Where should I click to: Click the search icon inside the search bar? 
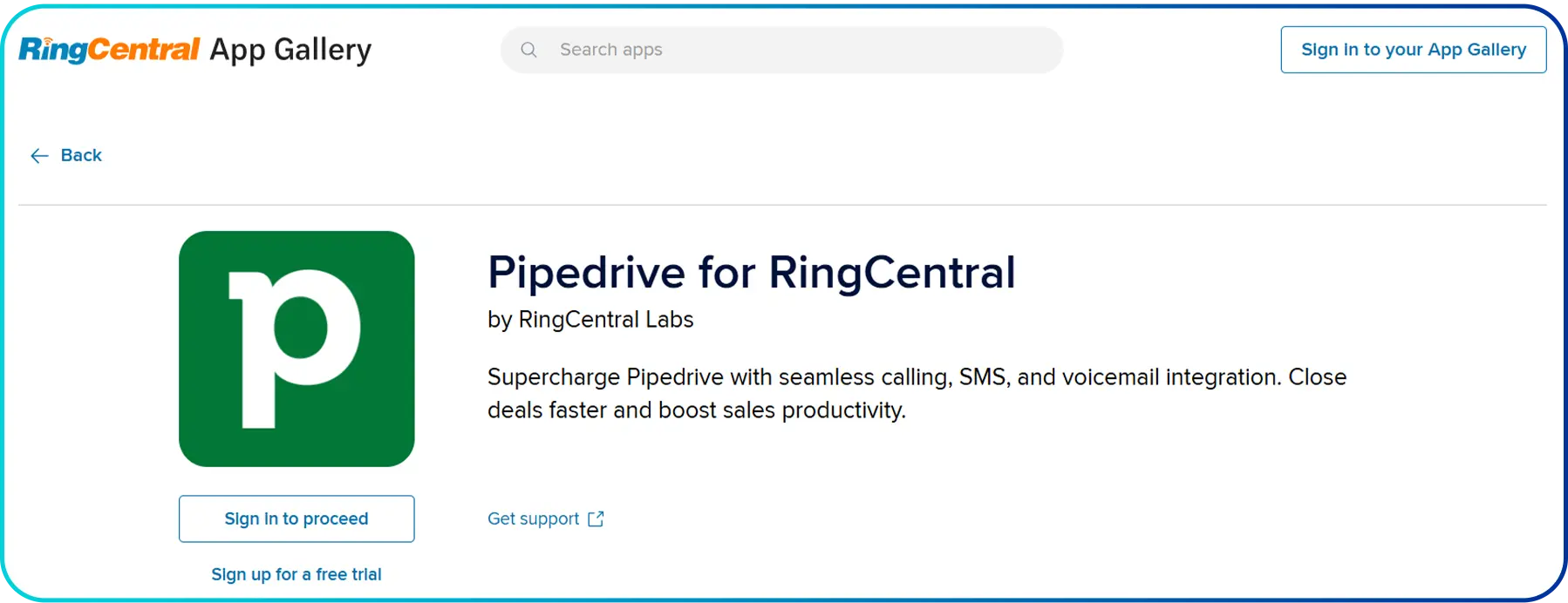[x=528, y=50]
